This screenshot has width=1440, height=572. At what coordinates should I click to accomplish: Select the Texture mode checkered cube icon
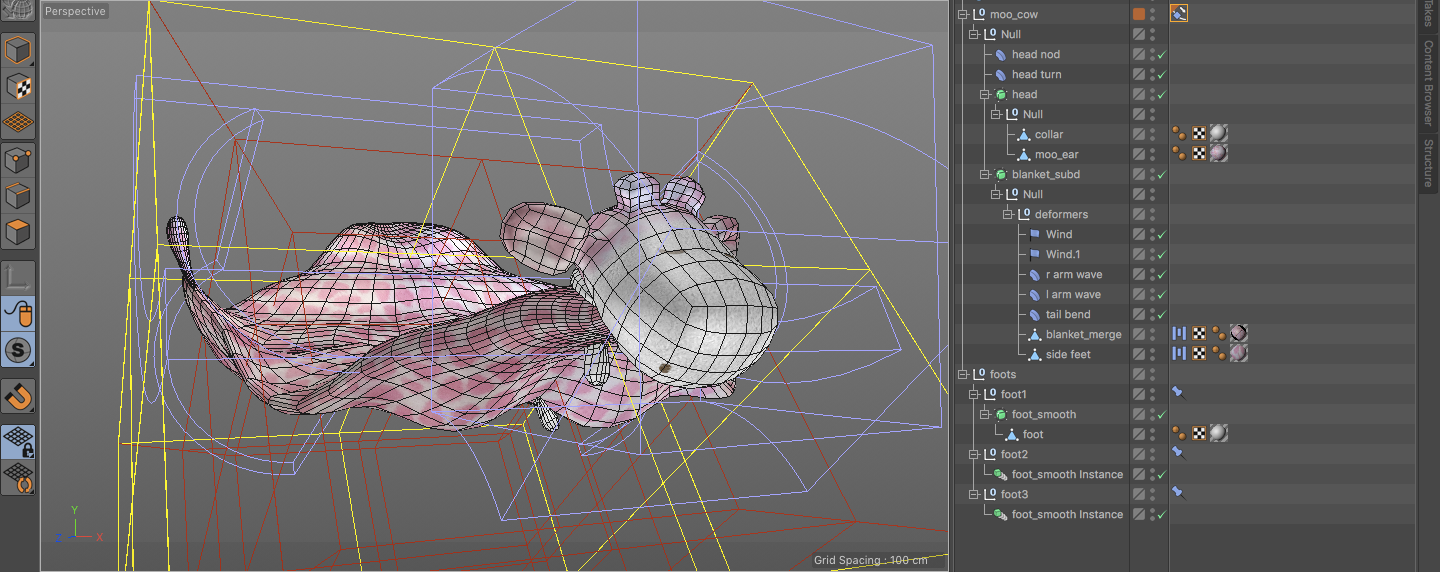pyautogui.click(x=19, y=87)
